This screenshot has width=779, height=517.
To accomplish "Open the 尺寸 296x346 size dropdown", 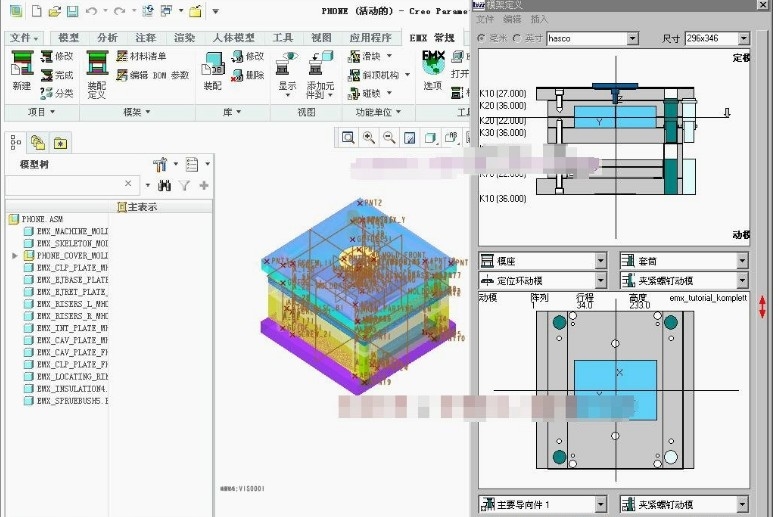I will coord(743,38).
